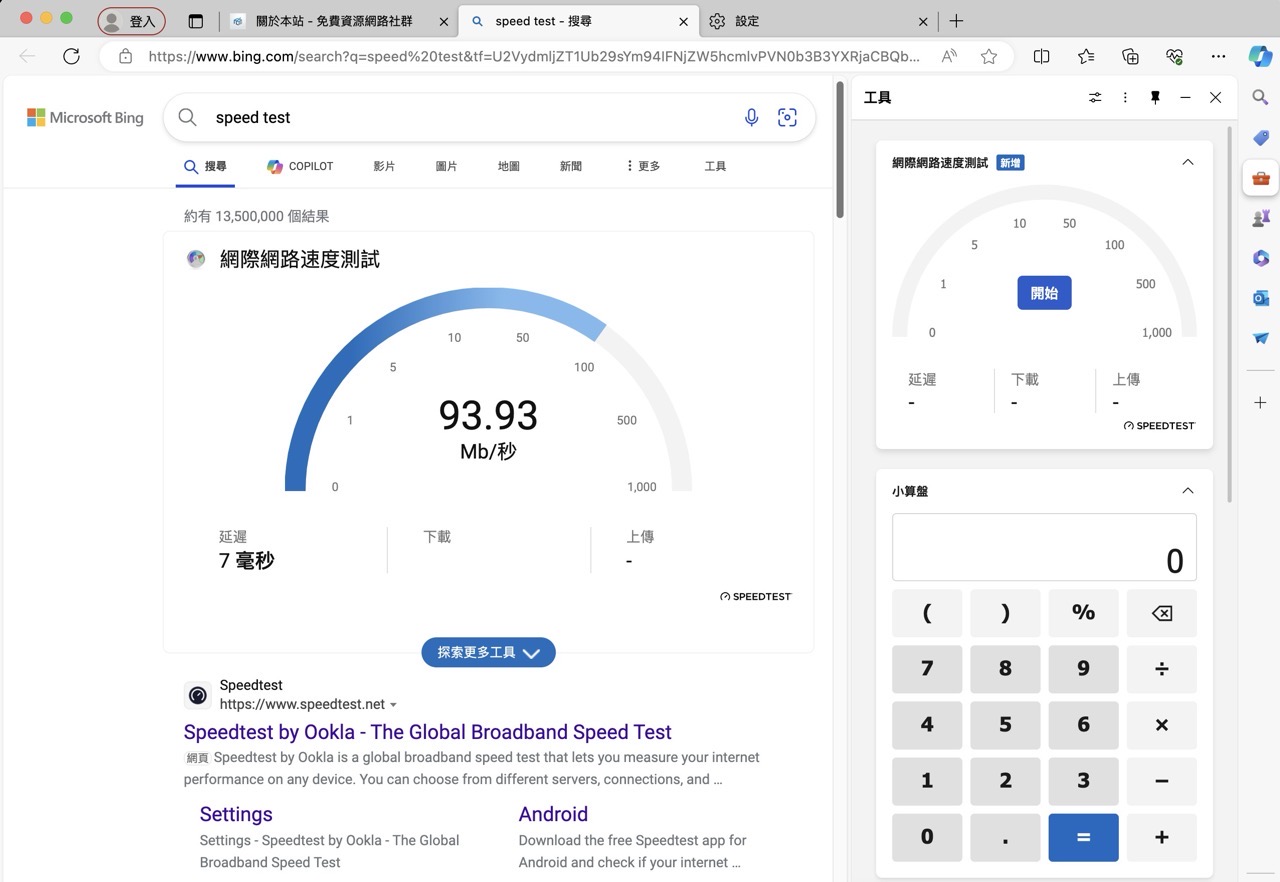Click calculator decimal point key
The image size is (1280, 882).
pos(1005,837)
